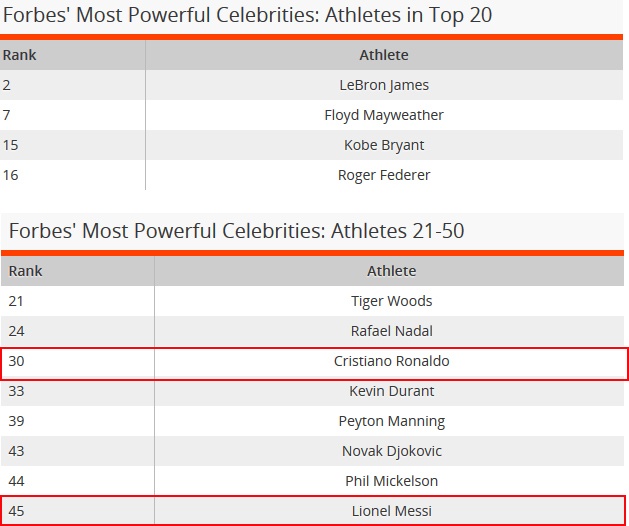This screenshot has width=629, height=526.
Task: Select the Roger Federer cell
Action: 384,175
